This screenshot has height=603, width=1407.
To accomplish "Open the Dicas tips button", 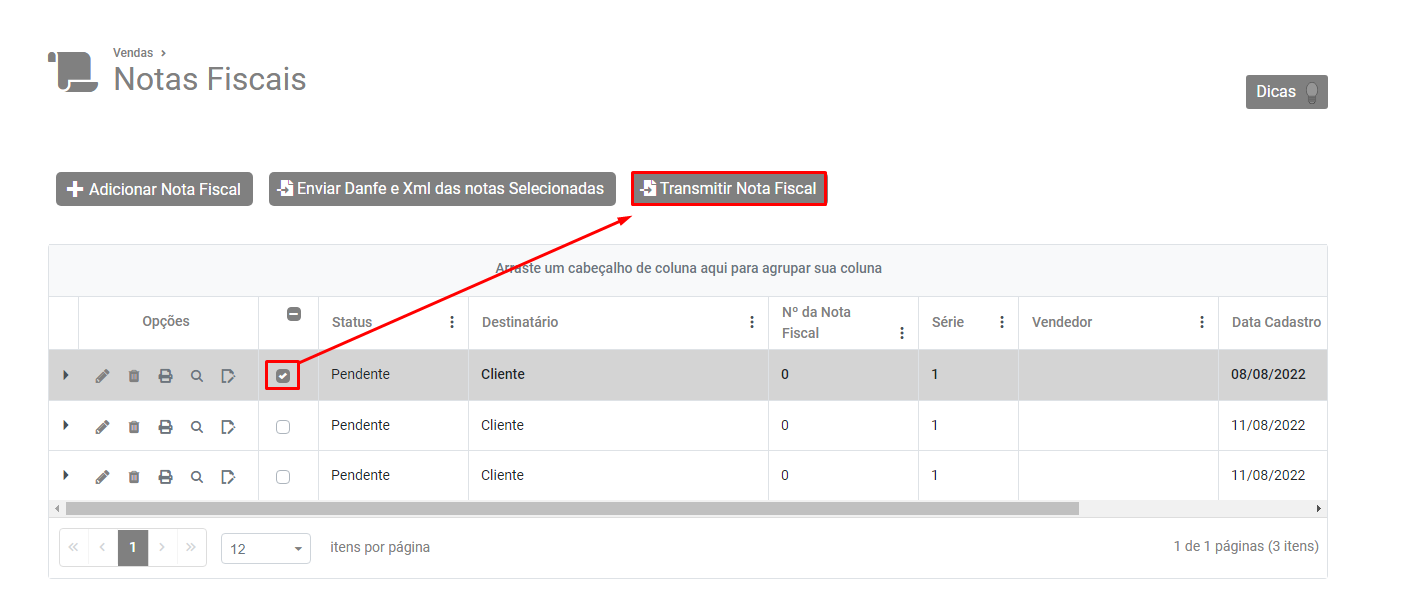I will (1286, 92).
